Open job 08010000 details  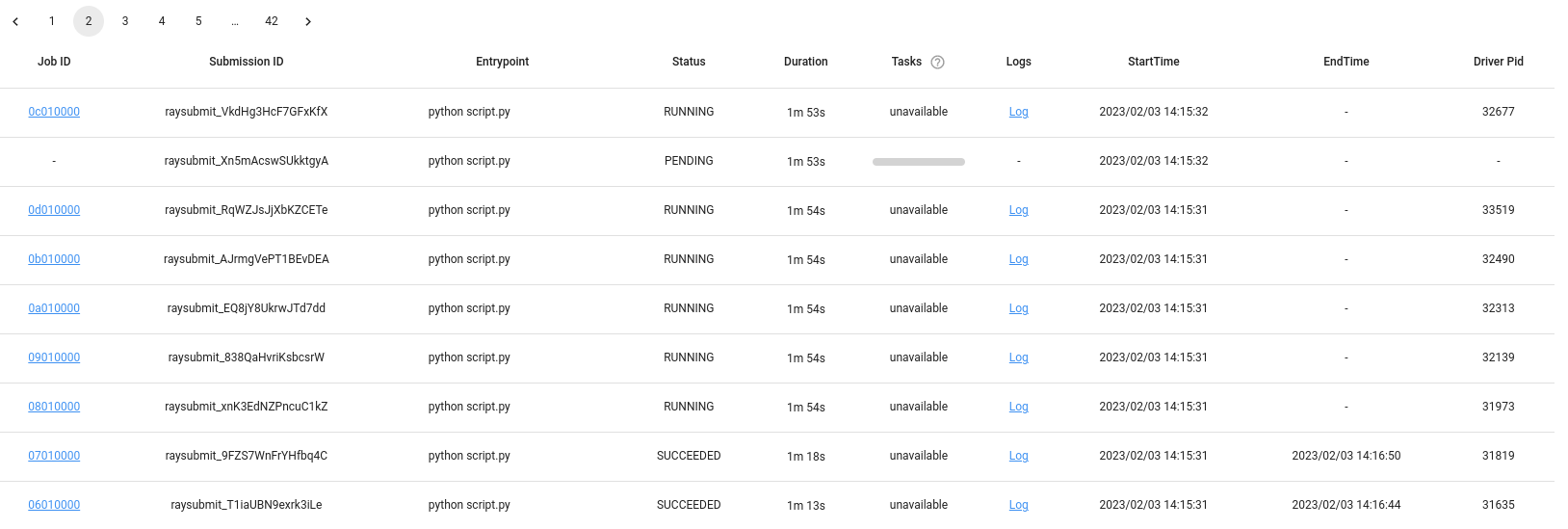pyautogui.click(x=54, y=407)
